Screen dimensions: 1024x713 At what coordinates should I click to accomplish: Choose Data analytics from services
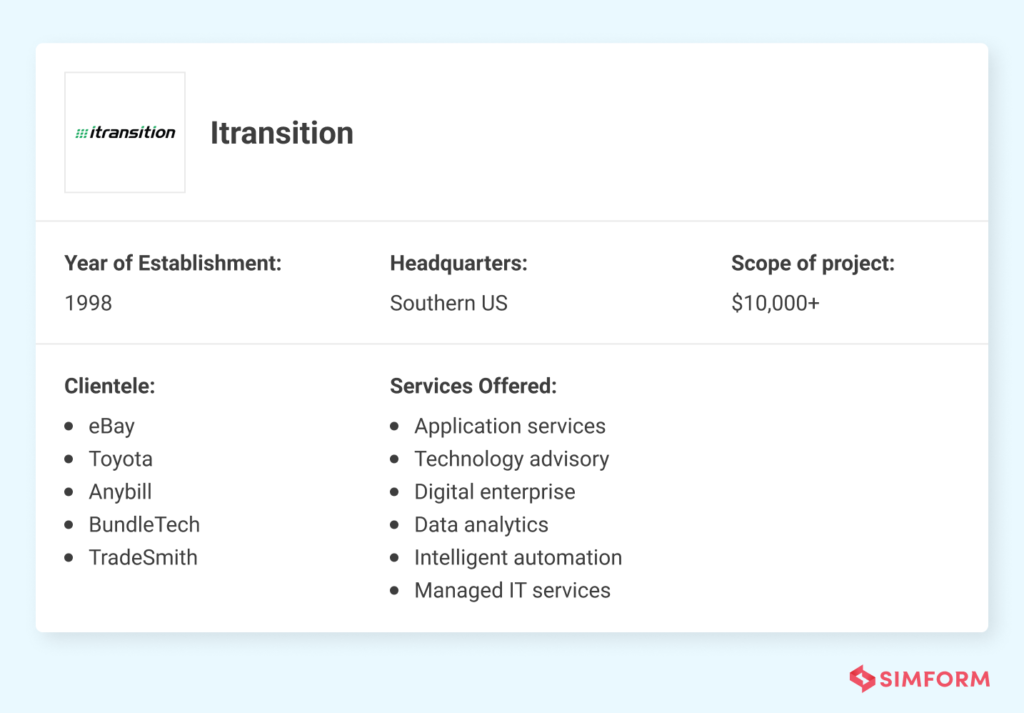tap(481, 525)
